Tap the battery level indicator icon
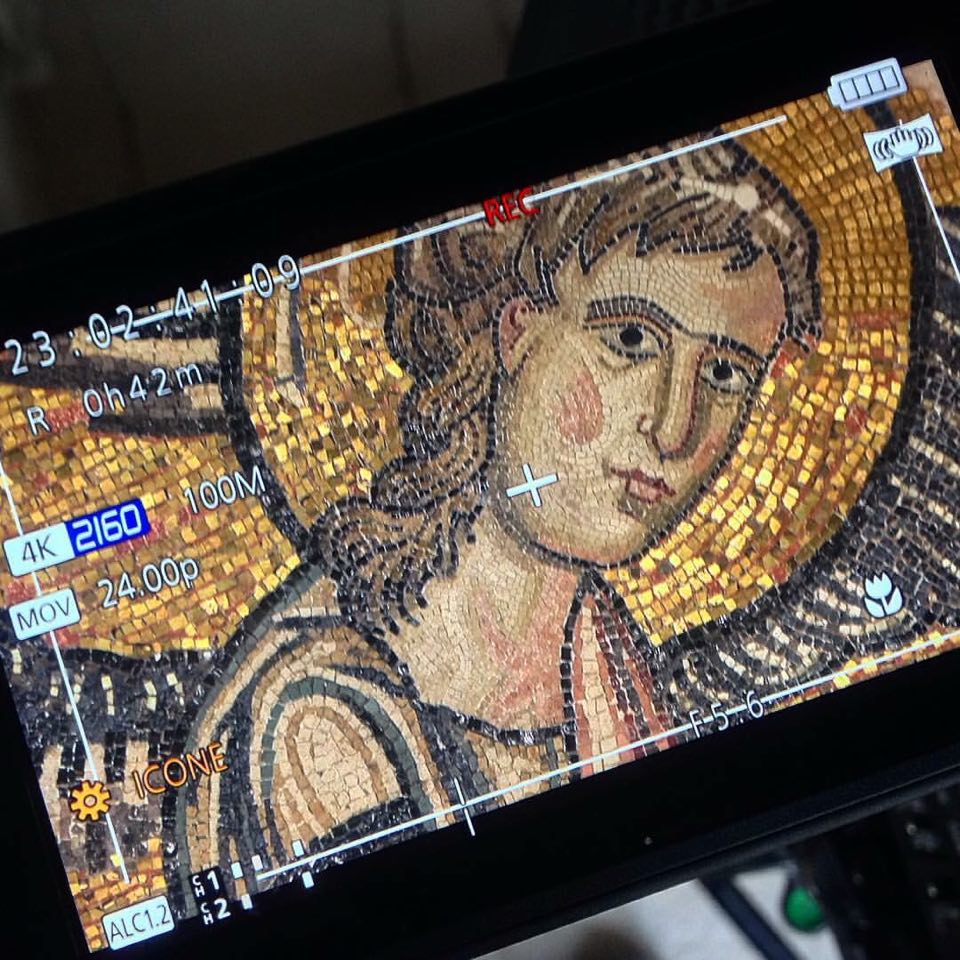960x960 pixels. pyautogui.click(x=867, y=84)
